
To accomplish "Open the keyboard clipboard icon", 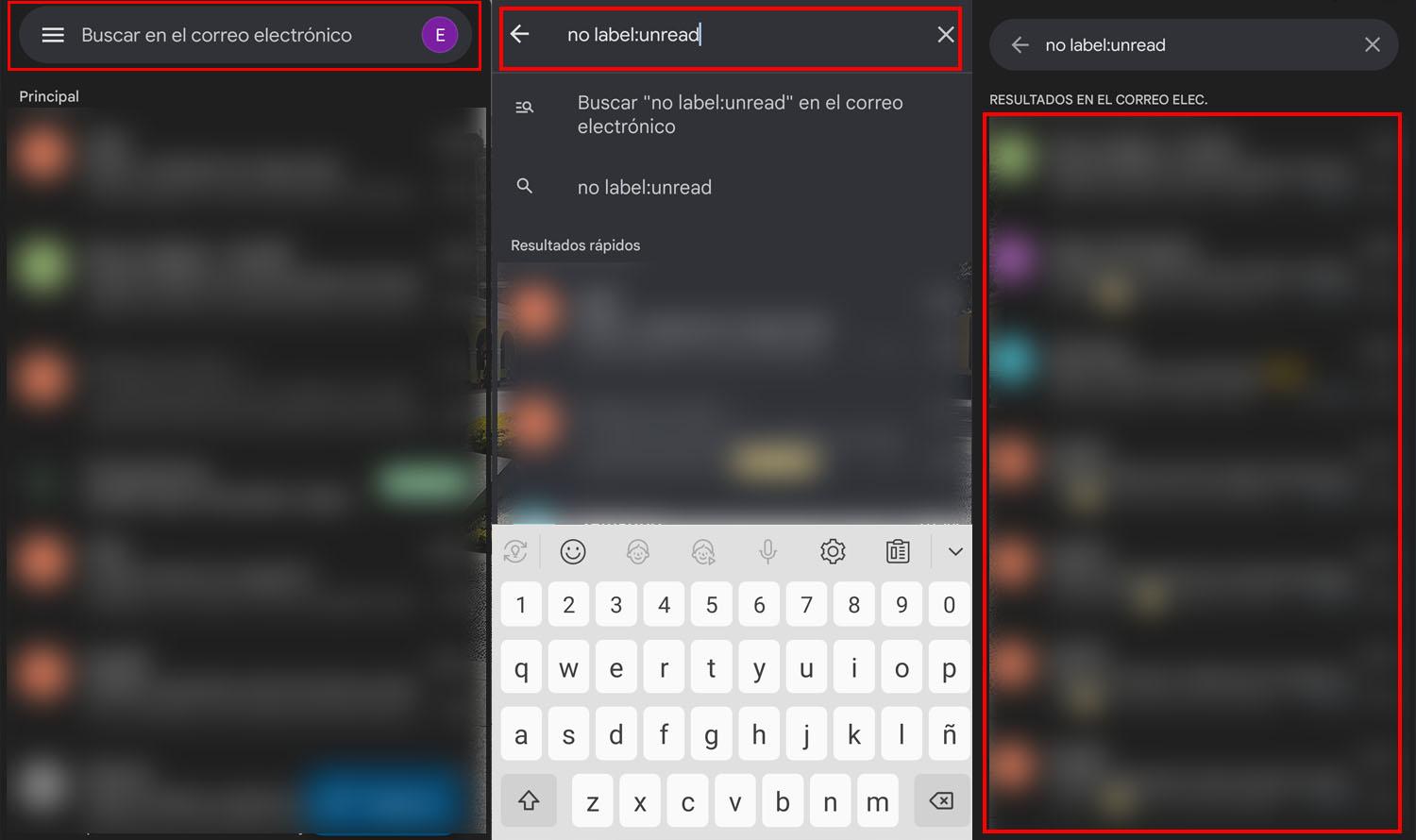I will click(898, 551).
